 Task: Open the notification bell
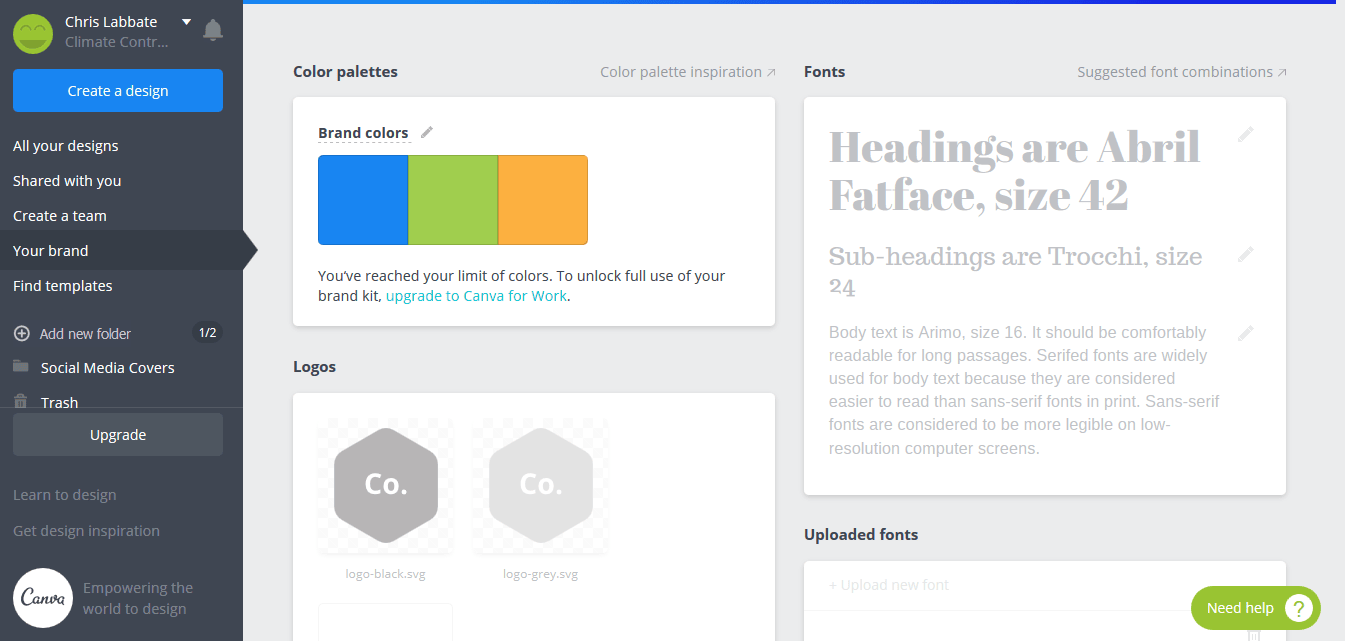pyautogui.click(x=213, y=30)
